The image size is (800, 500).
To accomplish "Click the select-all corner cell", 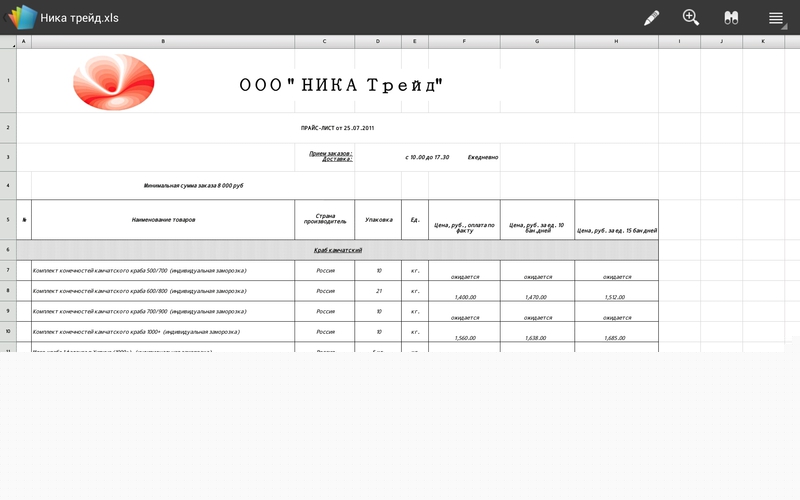I will pyautogui.click(x=8, y=41).
